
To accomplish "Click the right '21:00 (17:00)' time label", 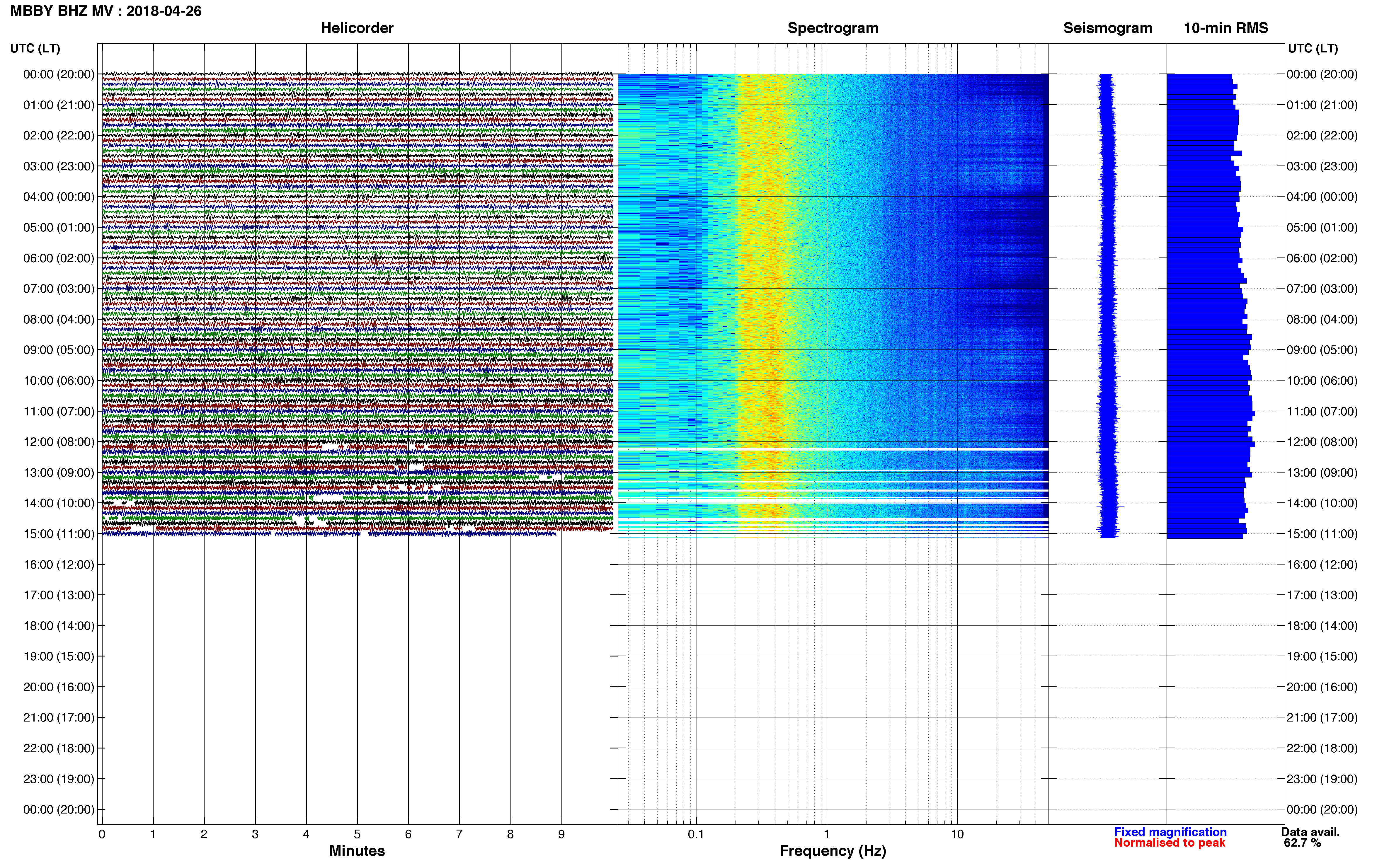I will [x=1322, y=717].
